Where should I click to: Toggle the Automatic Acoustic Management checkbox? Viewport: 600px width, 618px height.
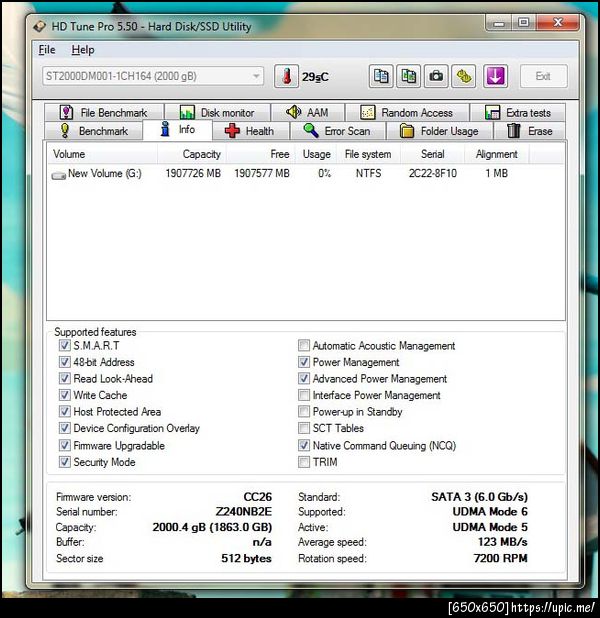pos(304,345)
